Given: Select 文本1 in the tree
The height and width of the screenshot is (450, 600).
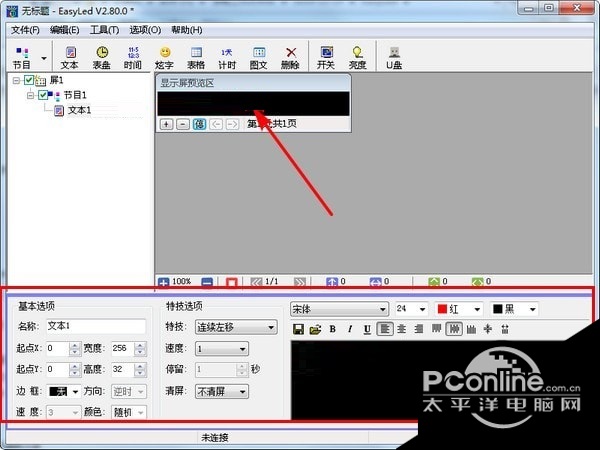Looking at the screenshot, I should (79, 111).
